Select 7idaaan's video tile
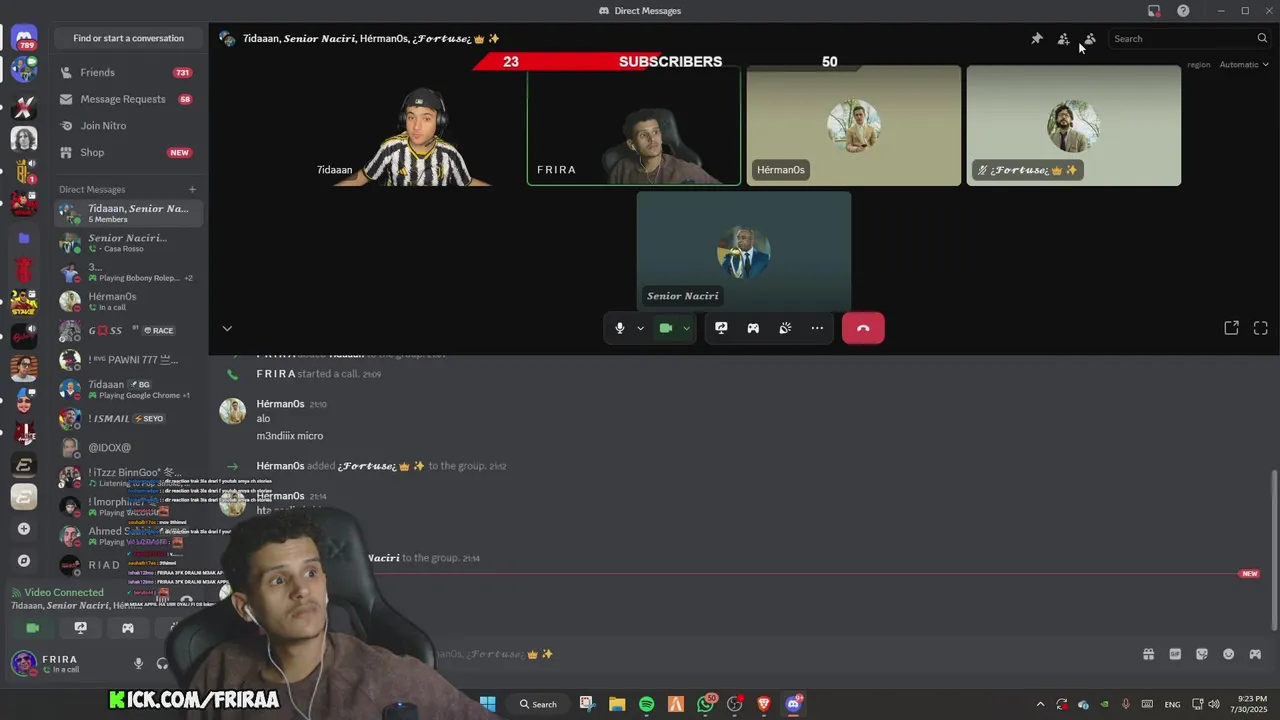 (415, 126)
